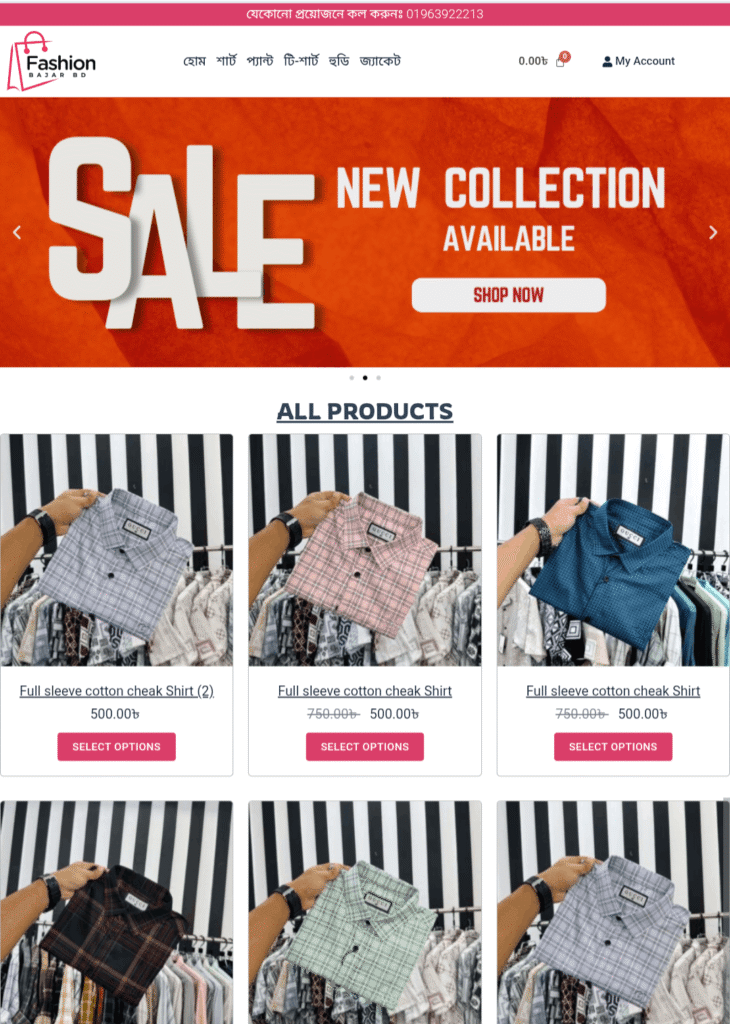Select the first slider dot indicator
This screenshot has height=1024, width=730.
pos(352,377)
